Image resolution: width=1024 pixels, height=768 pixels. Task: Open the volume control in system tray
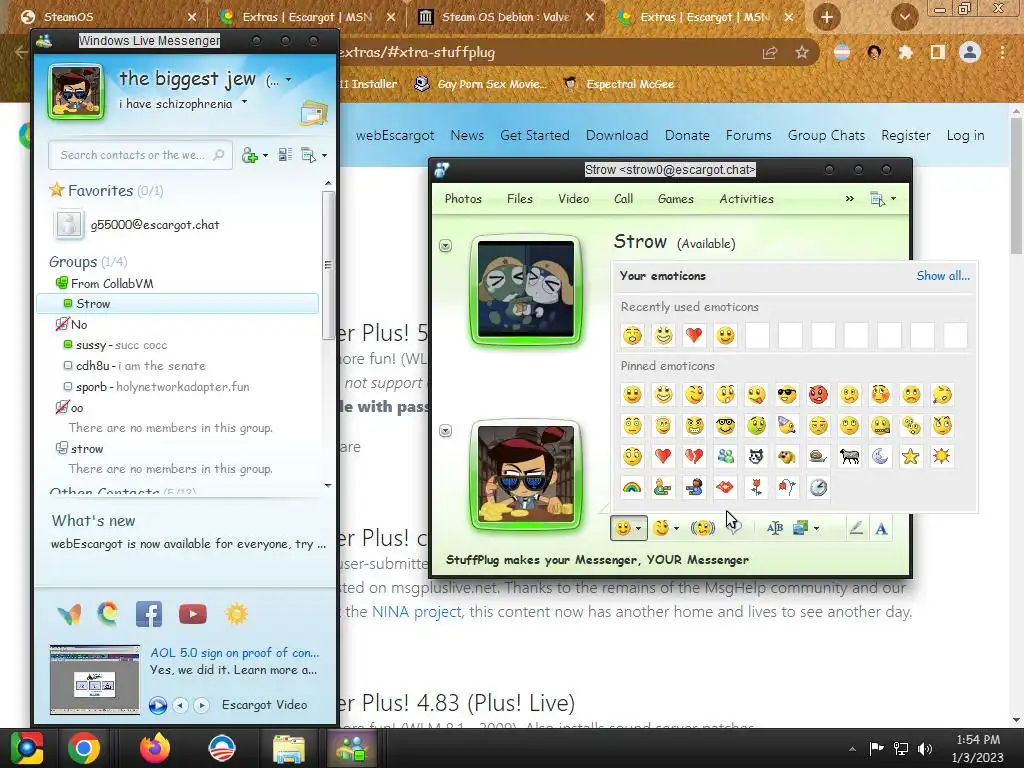coord(925,748)
